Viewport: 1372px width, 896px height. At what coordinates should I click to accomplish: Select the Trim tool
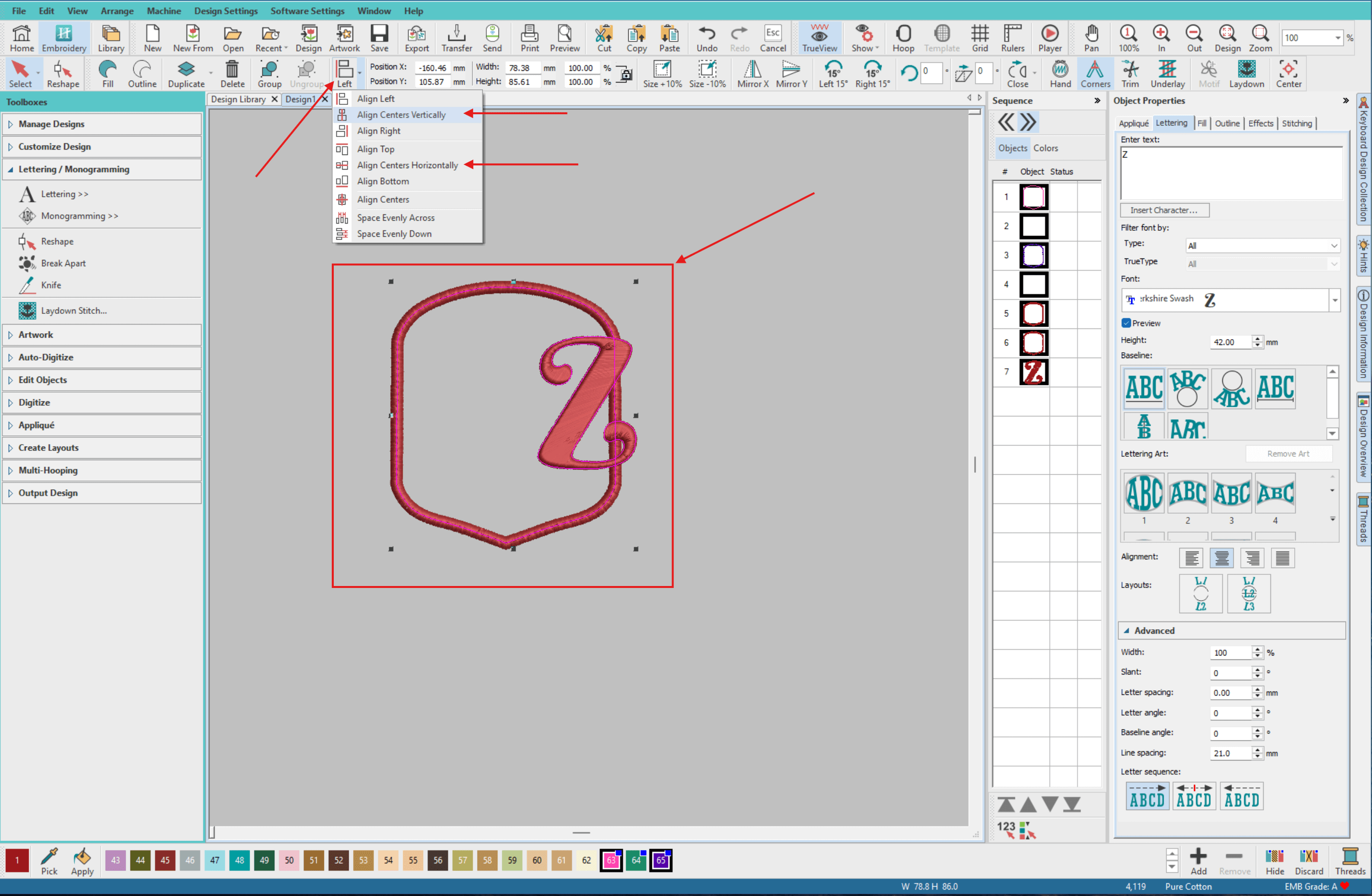(x=1129, y=74)
